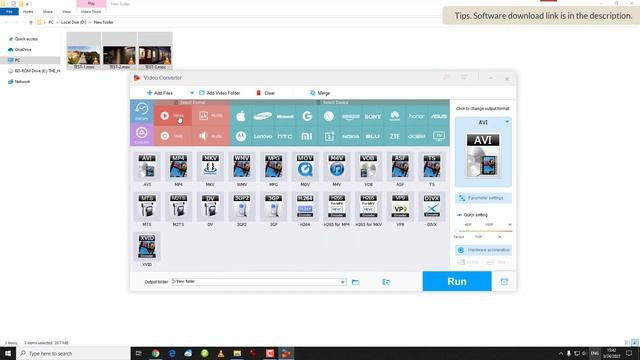Pick the MKV format icon
Screen dimensions: 640x360
pyautogui.click(x=210, y=167)
